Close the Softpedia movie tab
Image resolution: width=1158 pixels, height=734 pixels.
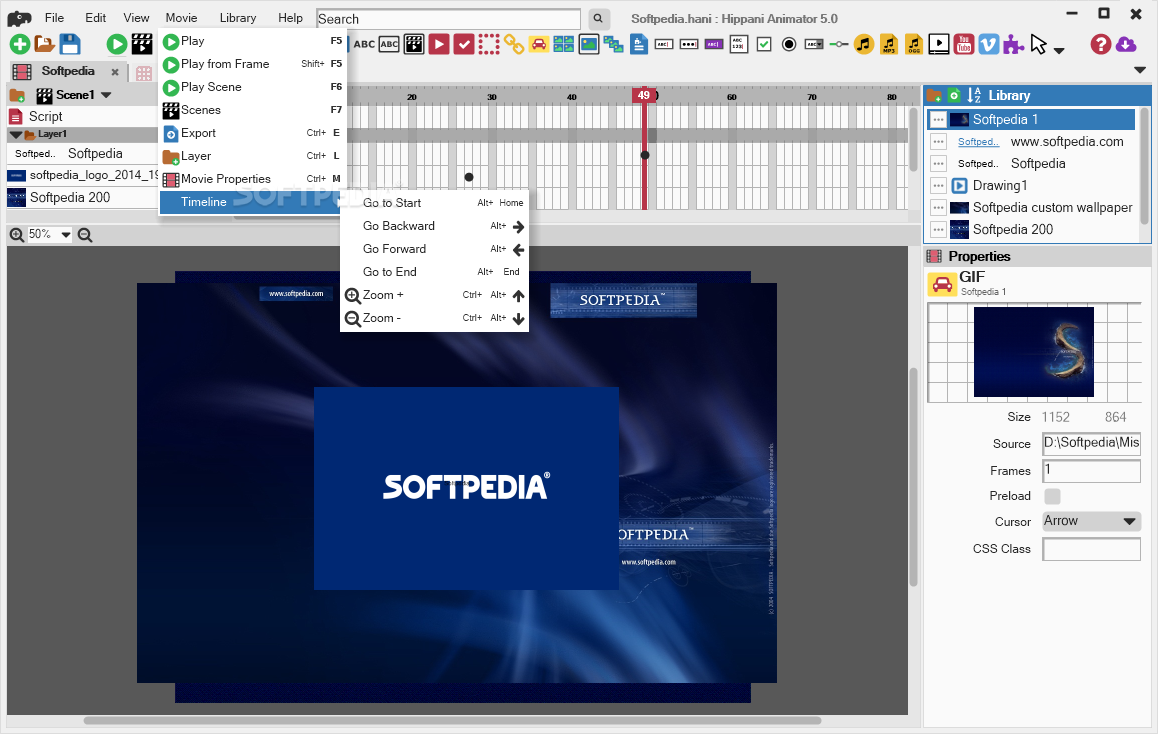[114, 72]
